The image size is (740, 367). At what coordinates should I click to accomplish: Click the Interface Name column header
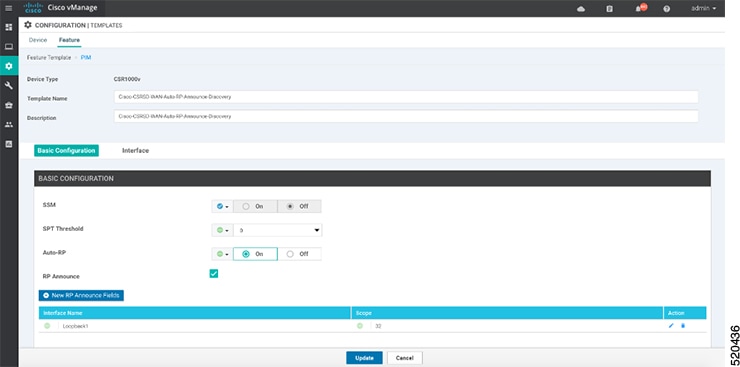point(195,313)
